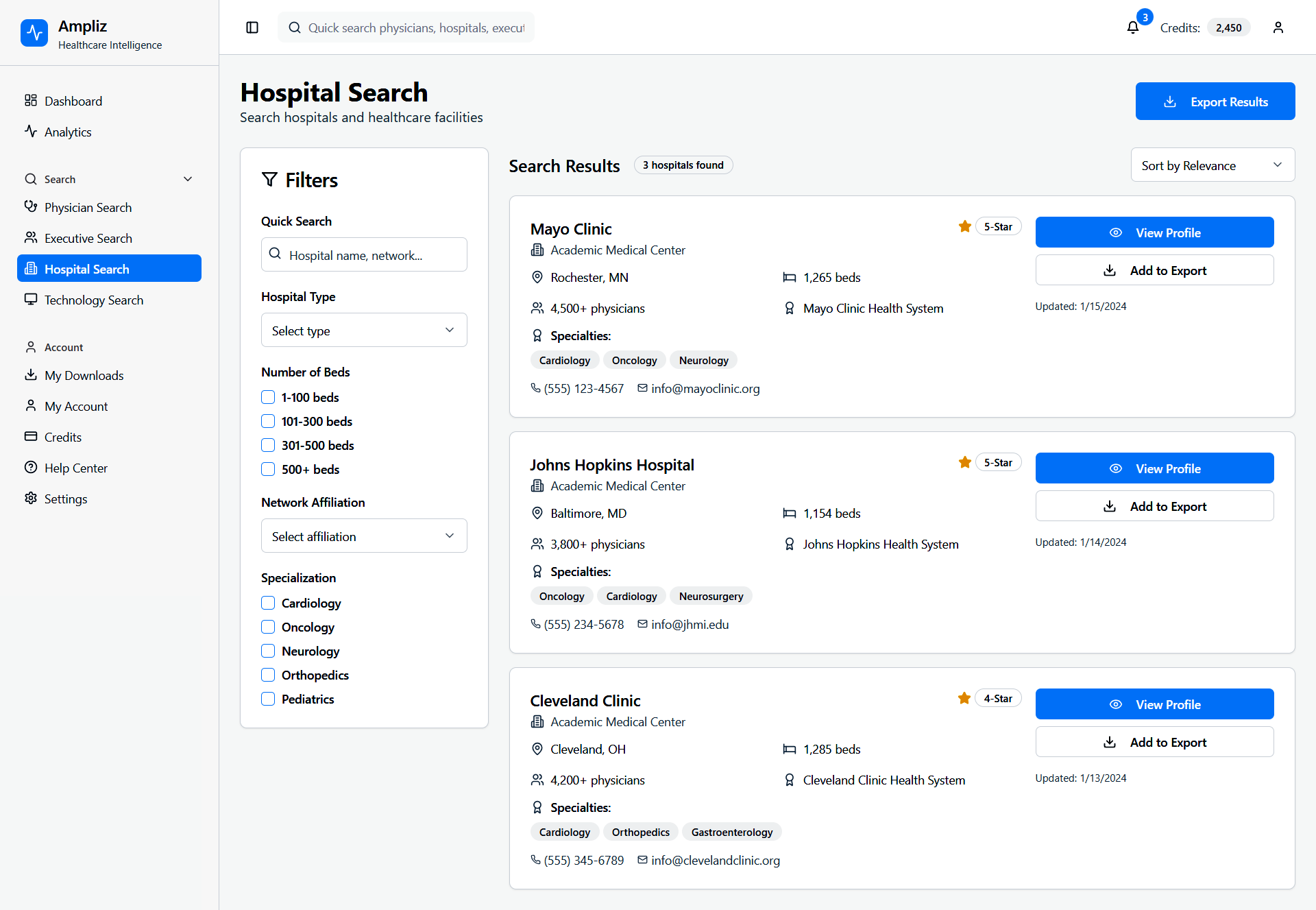Check the 500+ beds checkbox
This screenshot has width=1316, height=910.
pos(268,469)
